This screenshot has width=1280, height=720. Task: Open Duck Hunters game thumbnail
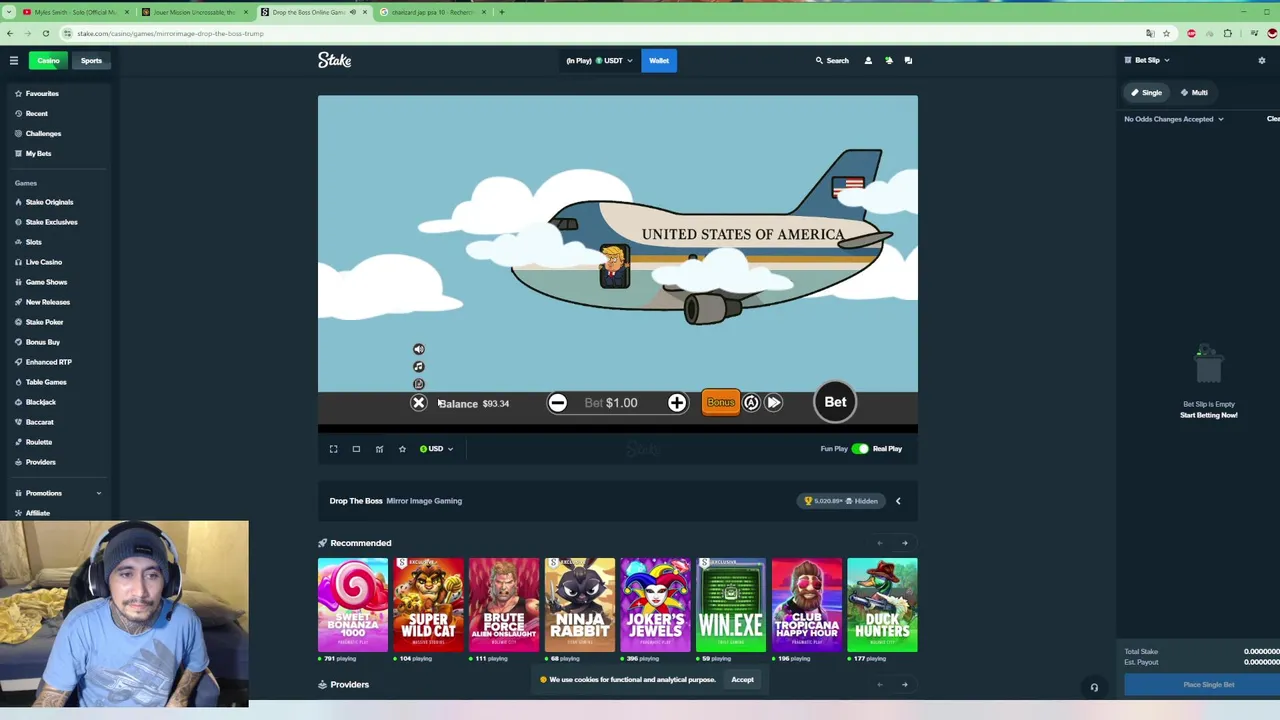[x=882, y=605]
